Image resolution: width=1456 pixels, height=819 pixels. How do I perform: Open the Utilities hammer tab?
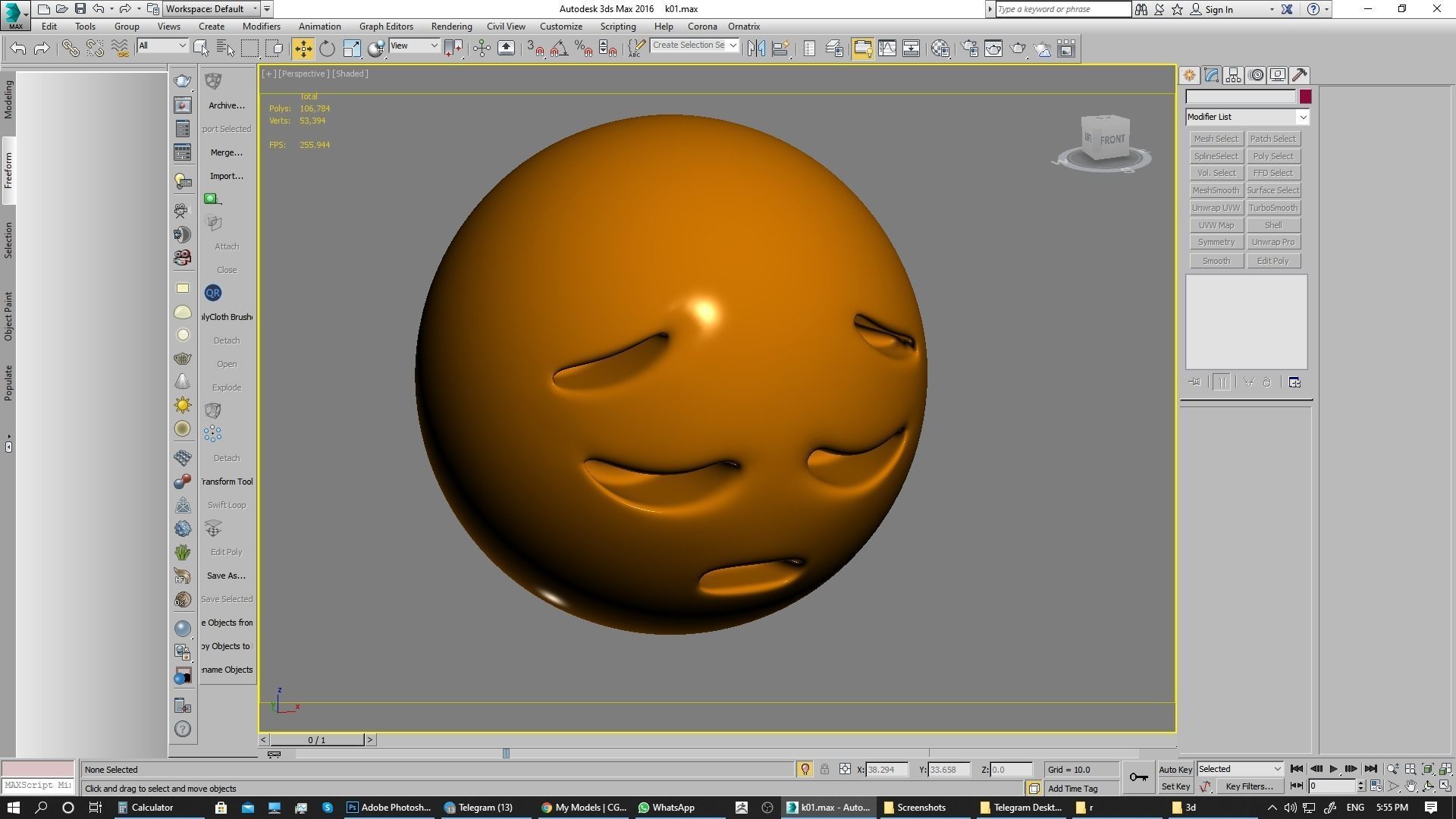[x=1300, y=75]
